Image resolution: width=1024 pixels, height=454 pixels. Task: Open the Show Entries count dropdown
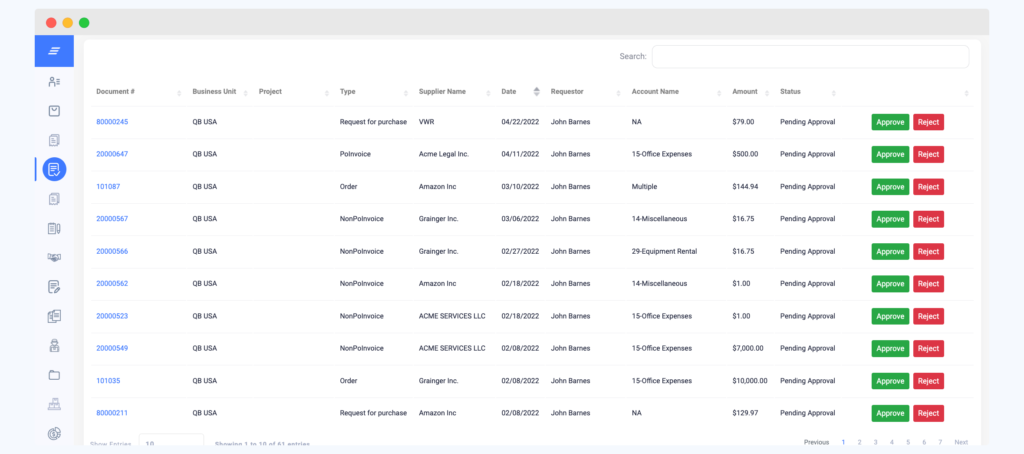(172, 442)
